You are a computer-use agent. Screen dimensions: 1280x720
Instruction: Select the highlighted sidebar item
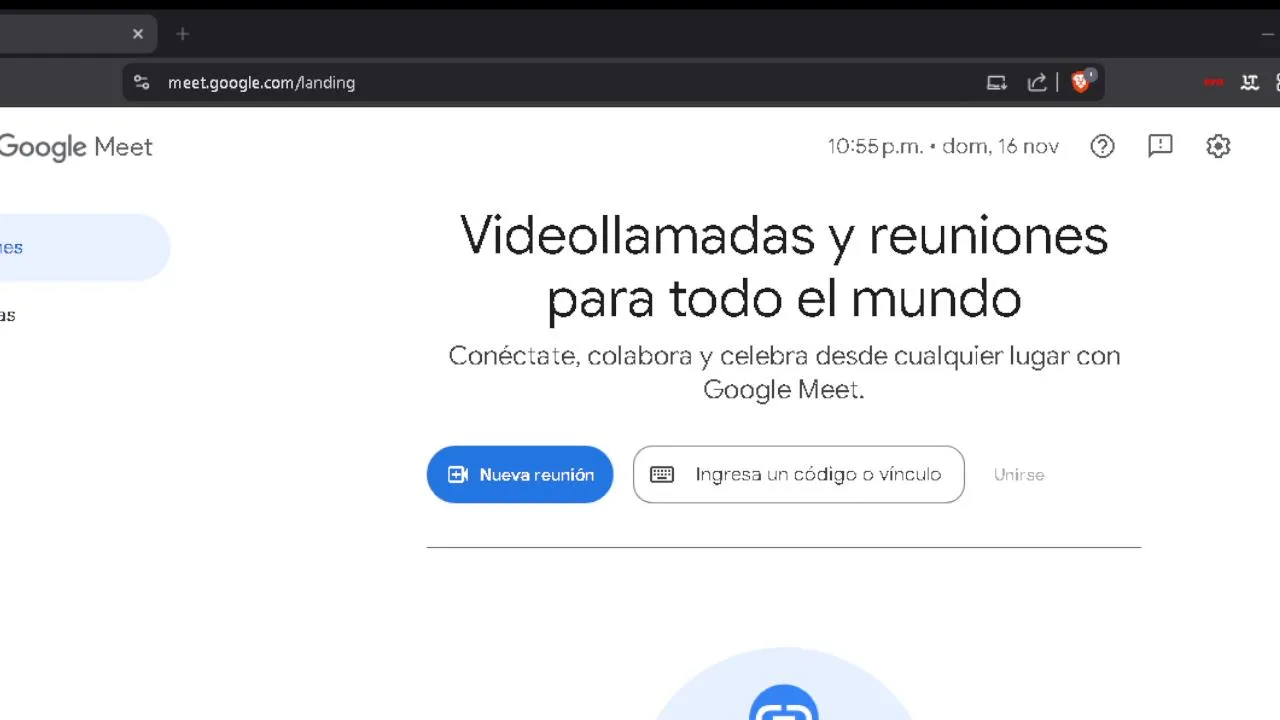click(85, 247)
